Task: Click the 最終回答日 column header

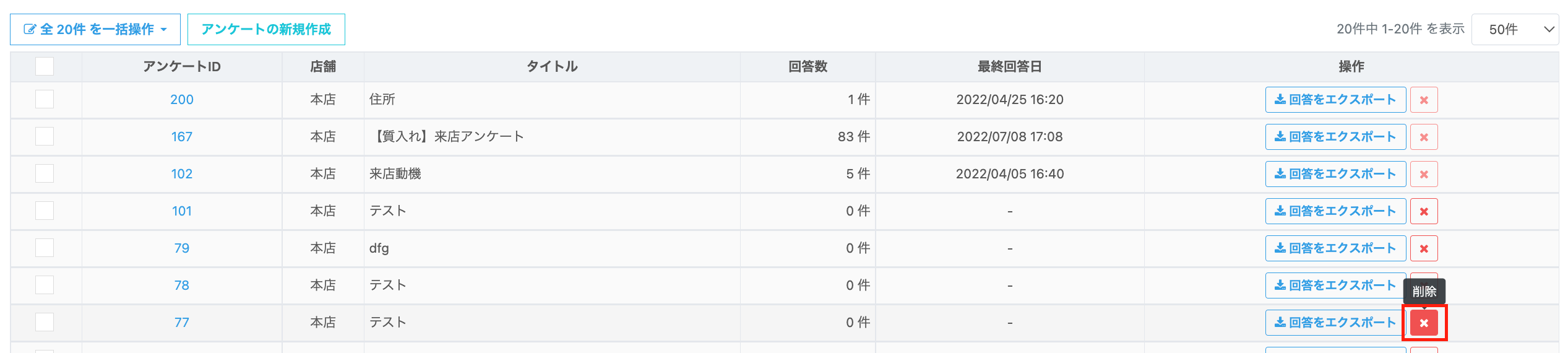Action: tap(1010, 67)
